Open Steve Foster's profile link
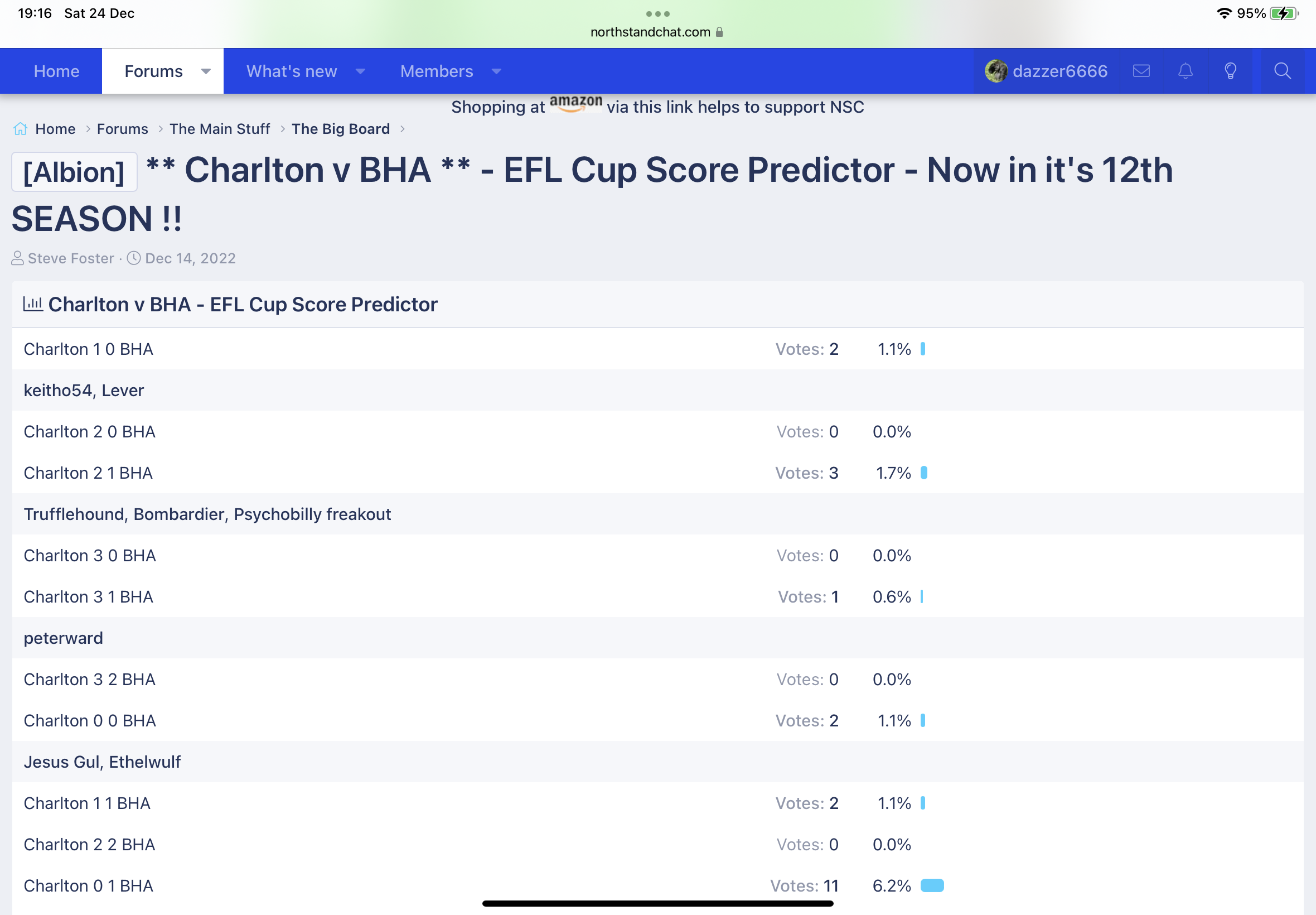This screenshot has width=1316, height=915. [71, 258]
